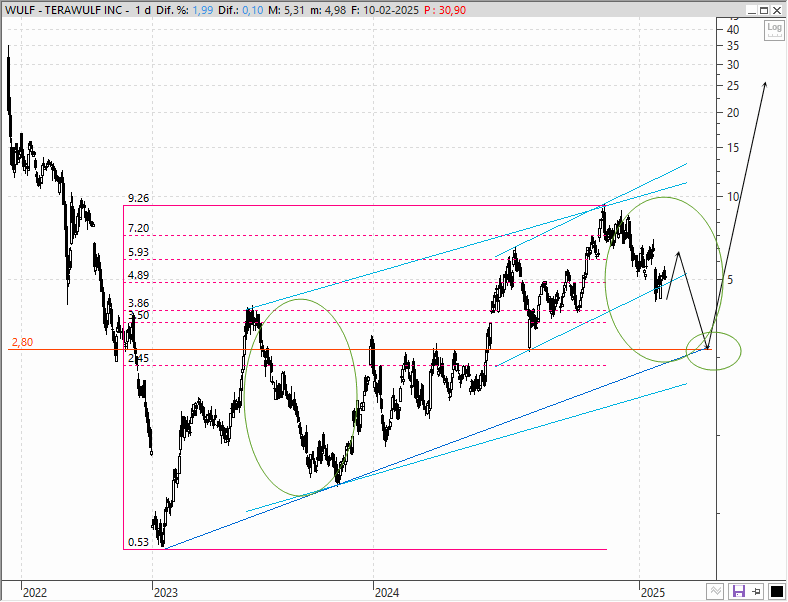Viewport: 788px width, 602px height.
Task: Click the 'm: 4,98' minimum value
Action: tap(328, 11)
